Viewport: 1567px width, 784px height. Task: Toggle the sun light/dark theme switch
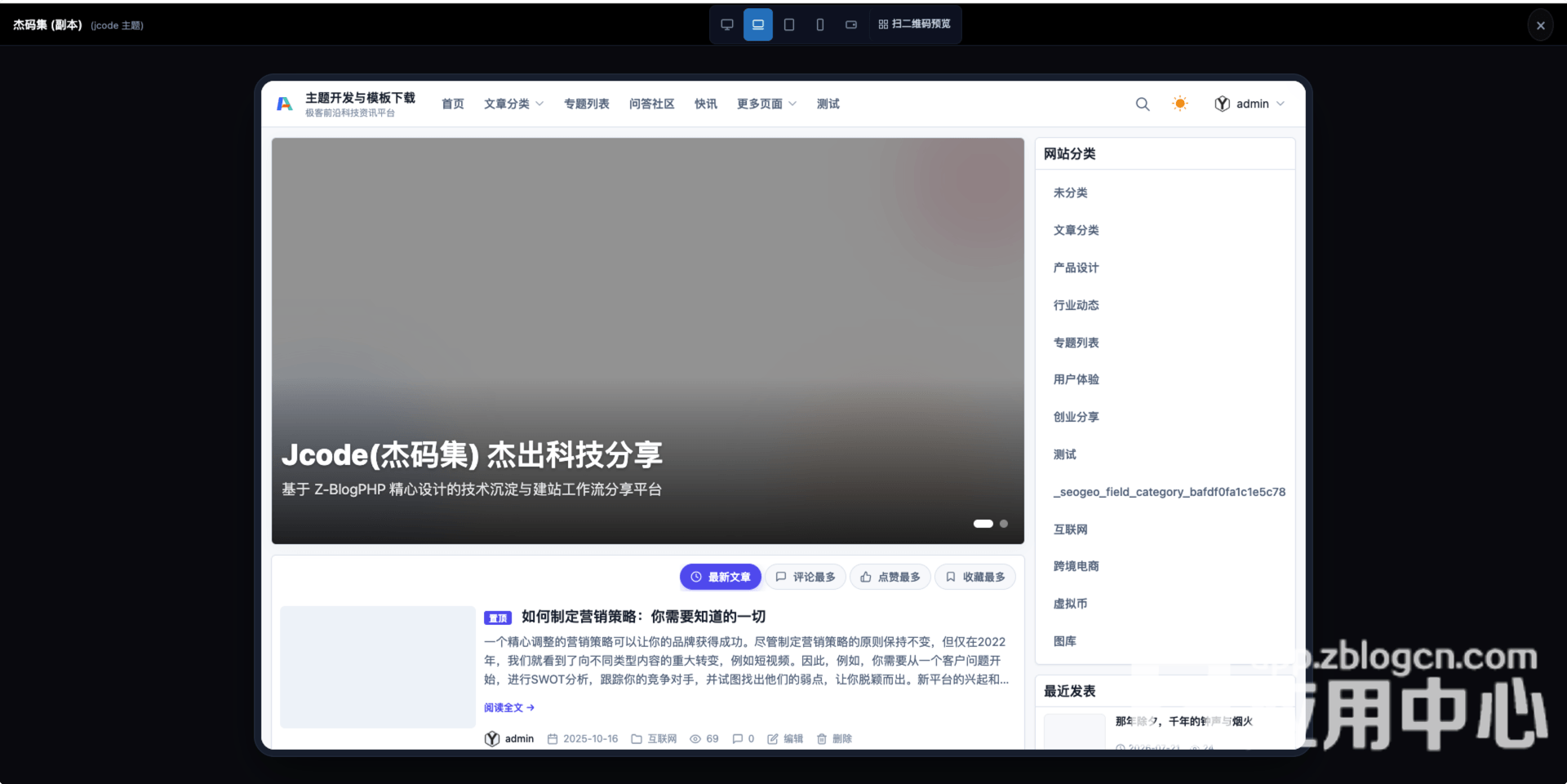(1180, 104)
